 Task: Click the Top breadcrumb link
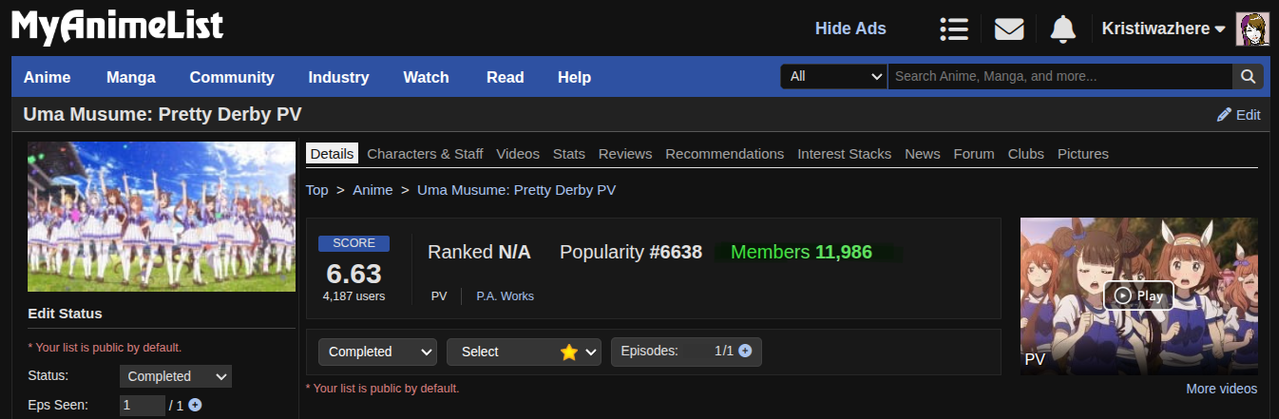pos(317,190)
